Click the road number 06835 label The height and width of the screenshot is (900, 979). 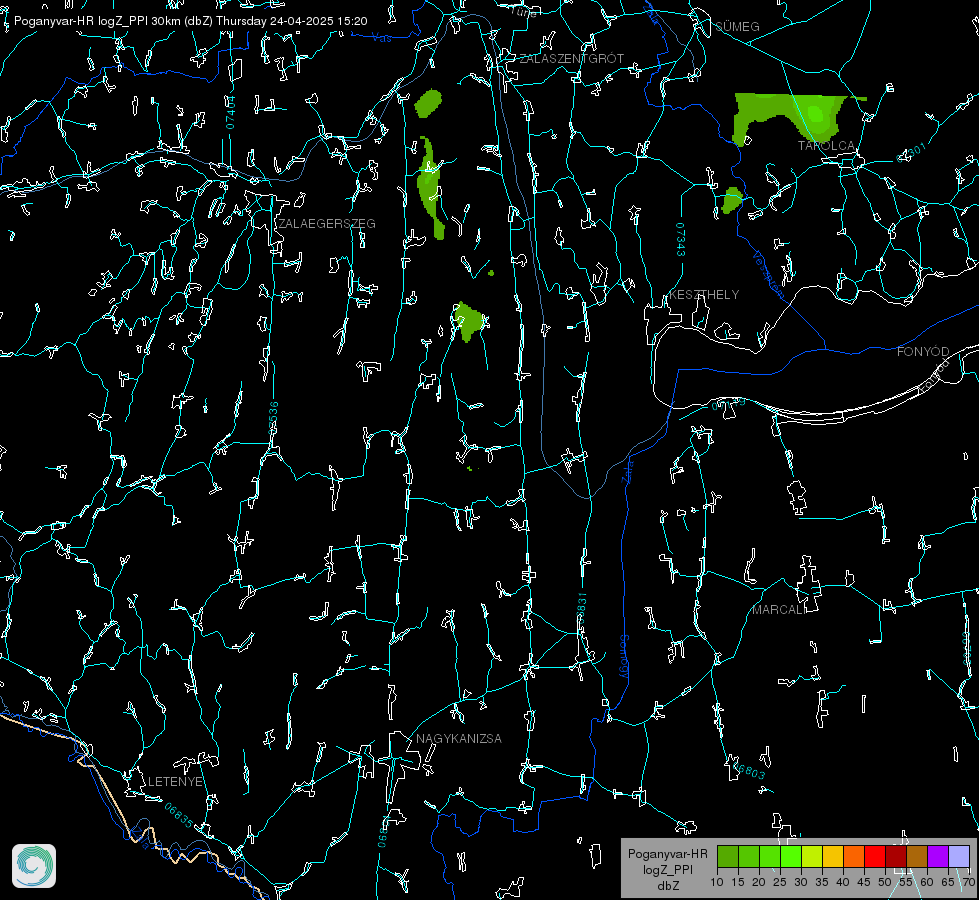(x=179, y=816)
